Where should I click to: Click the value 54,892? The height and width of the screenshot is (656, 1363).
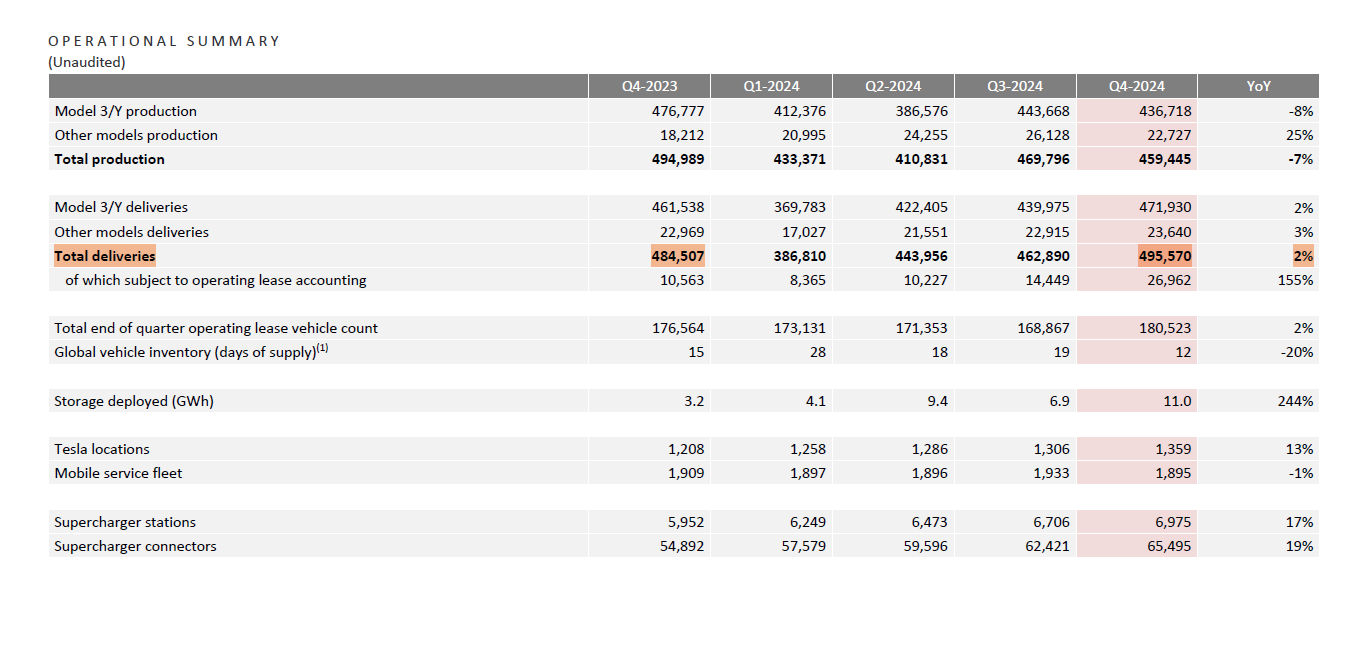(x=682, y=546)
